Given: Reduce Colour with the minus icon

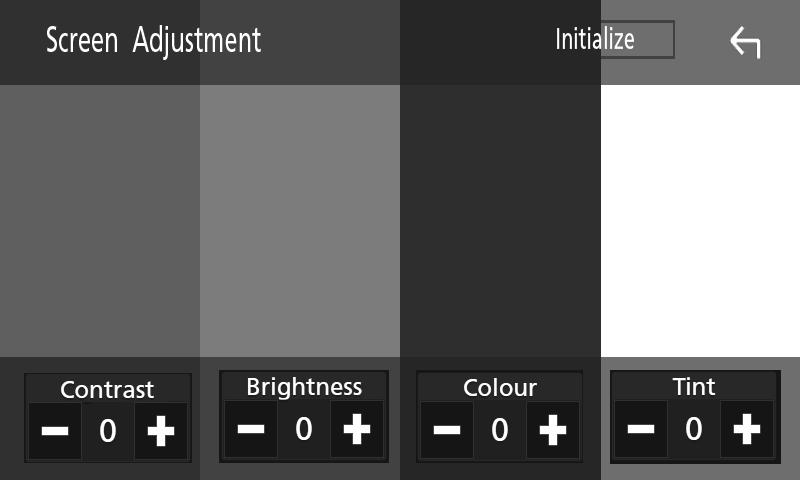Looking at the screenshot, I should tap(447, 430).
